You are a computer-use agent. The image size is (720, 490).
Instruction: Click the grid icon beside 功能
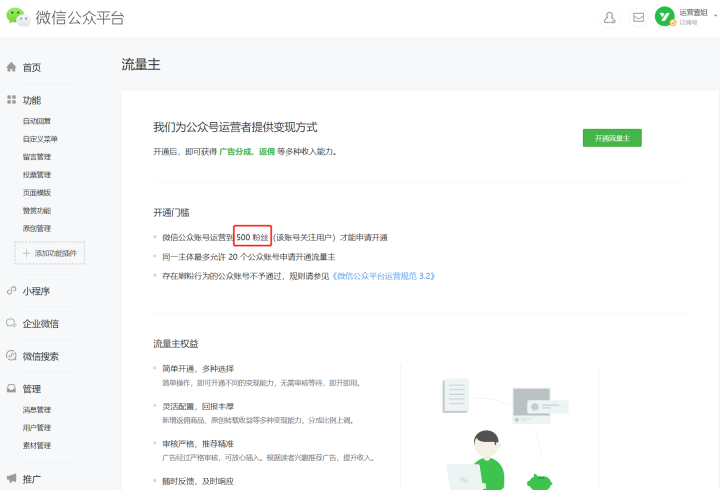tap(11, 100)
